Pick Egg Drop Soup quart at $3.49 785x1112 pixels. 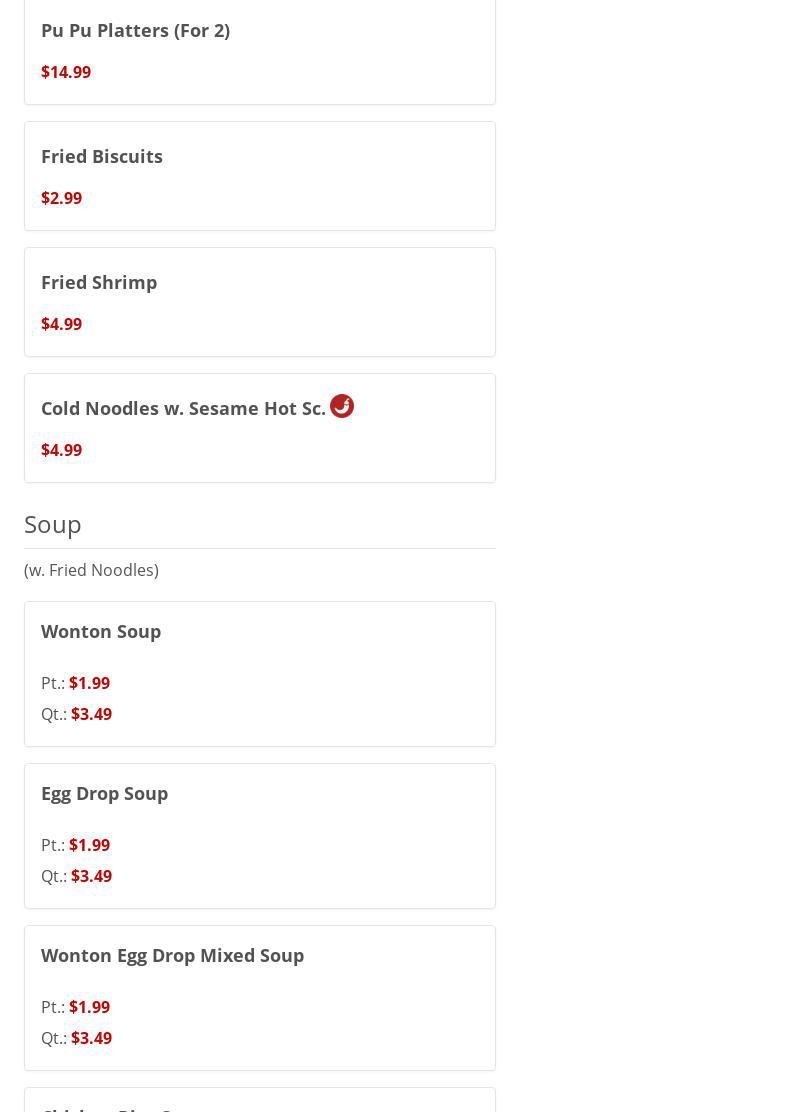click(91, 876)
